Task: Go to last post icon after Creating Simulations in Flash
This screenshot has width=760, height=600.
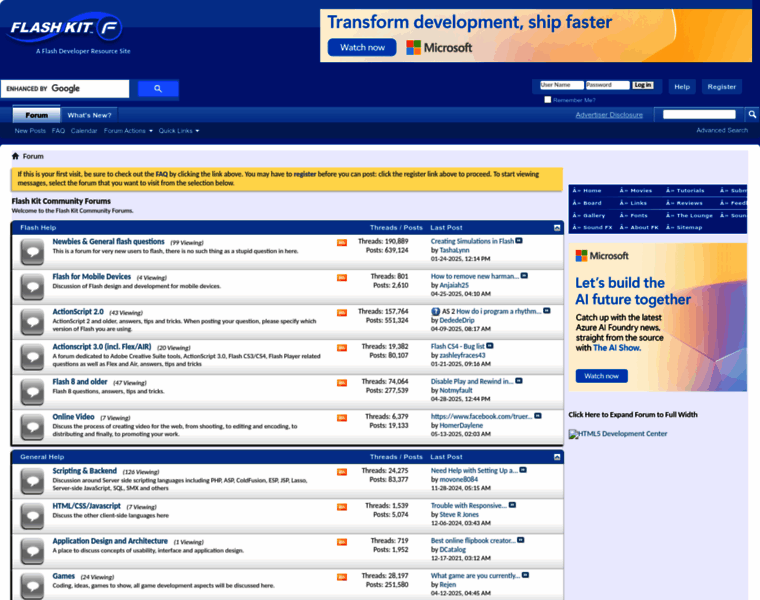Action: coord(519,241)
